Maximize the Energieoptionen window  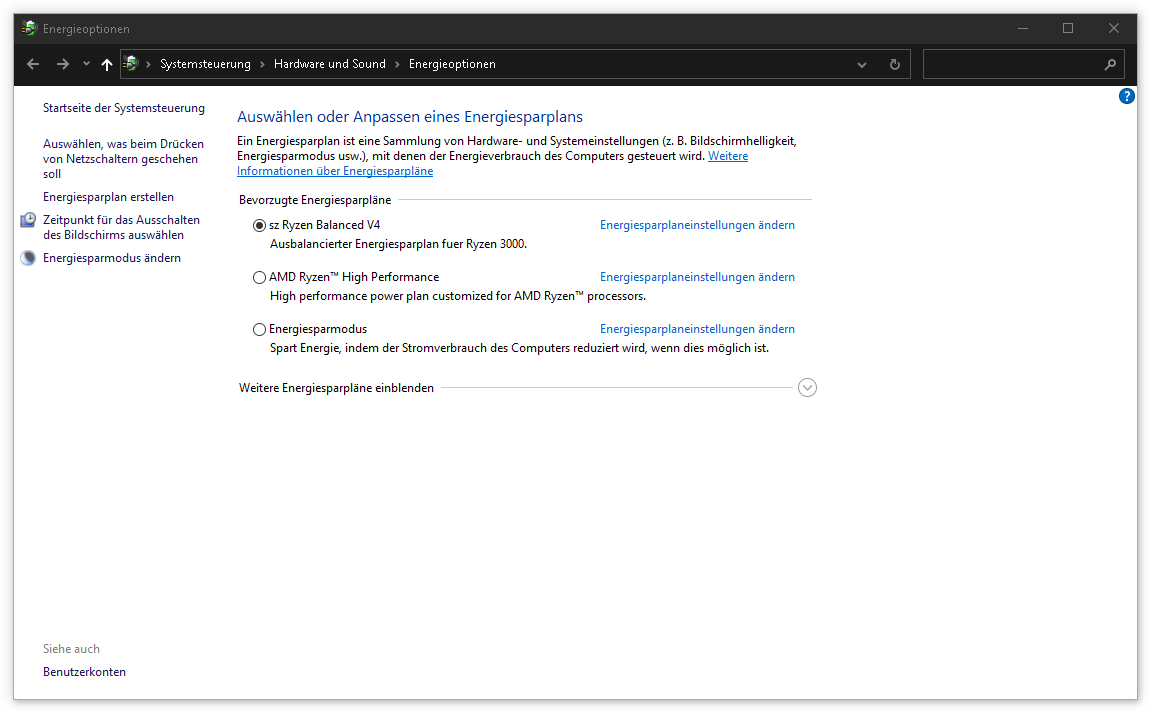(1068, 29)
